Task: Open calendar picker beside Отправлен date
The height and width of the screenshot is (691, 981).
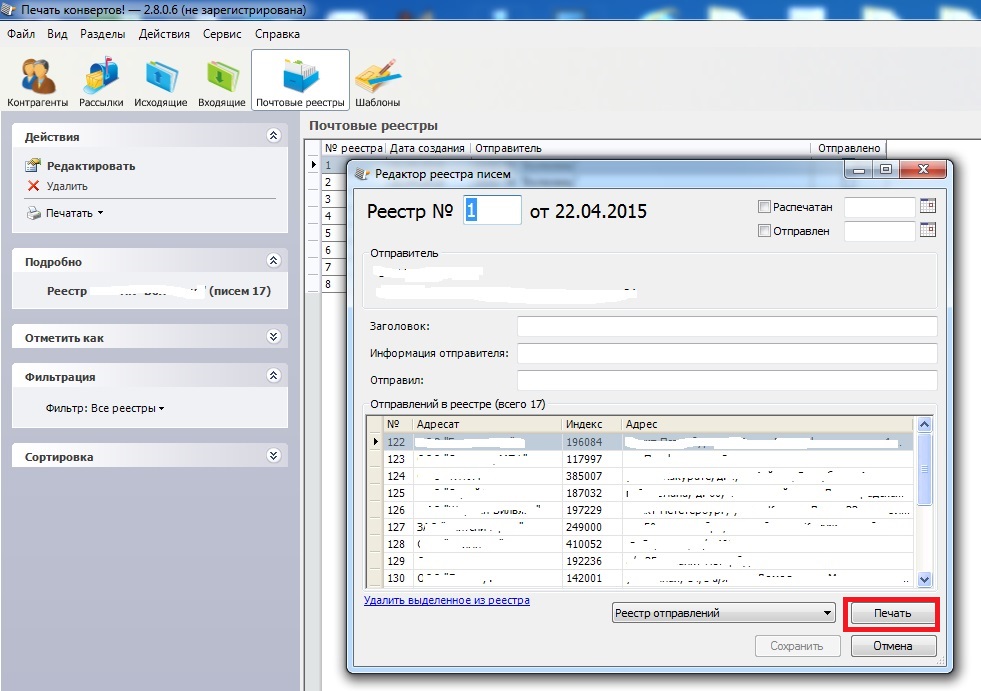Action: click(927, 231)
